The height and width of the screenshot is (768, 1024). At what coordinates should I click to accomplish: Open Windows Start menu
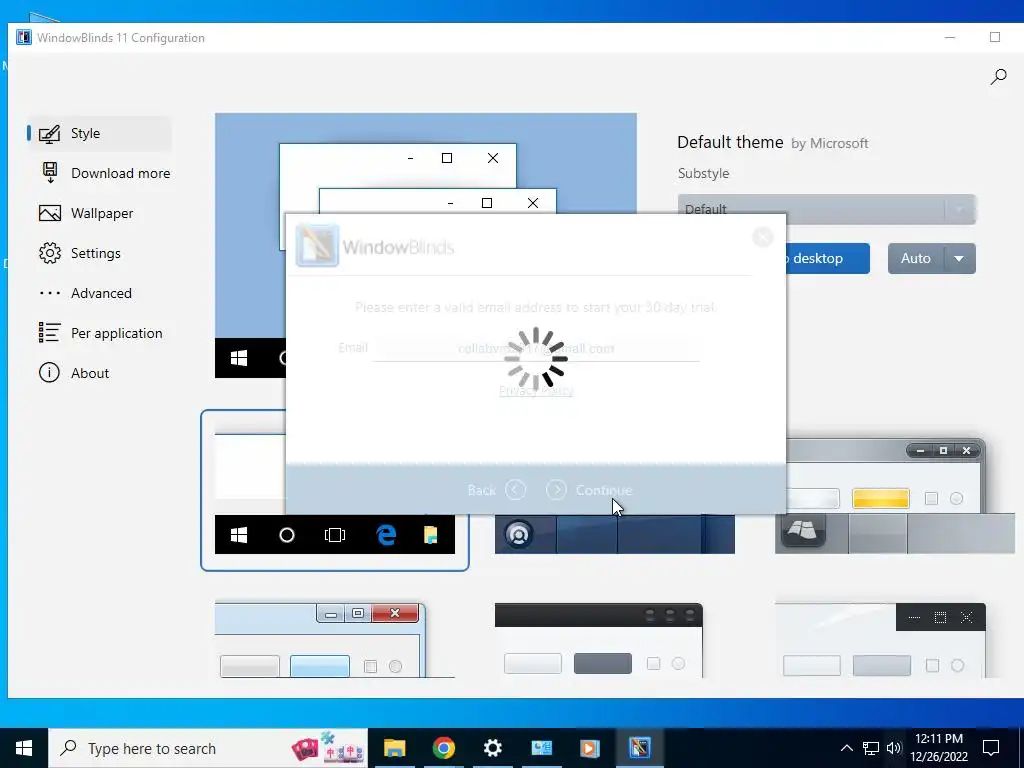tap(24, 748)
